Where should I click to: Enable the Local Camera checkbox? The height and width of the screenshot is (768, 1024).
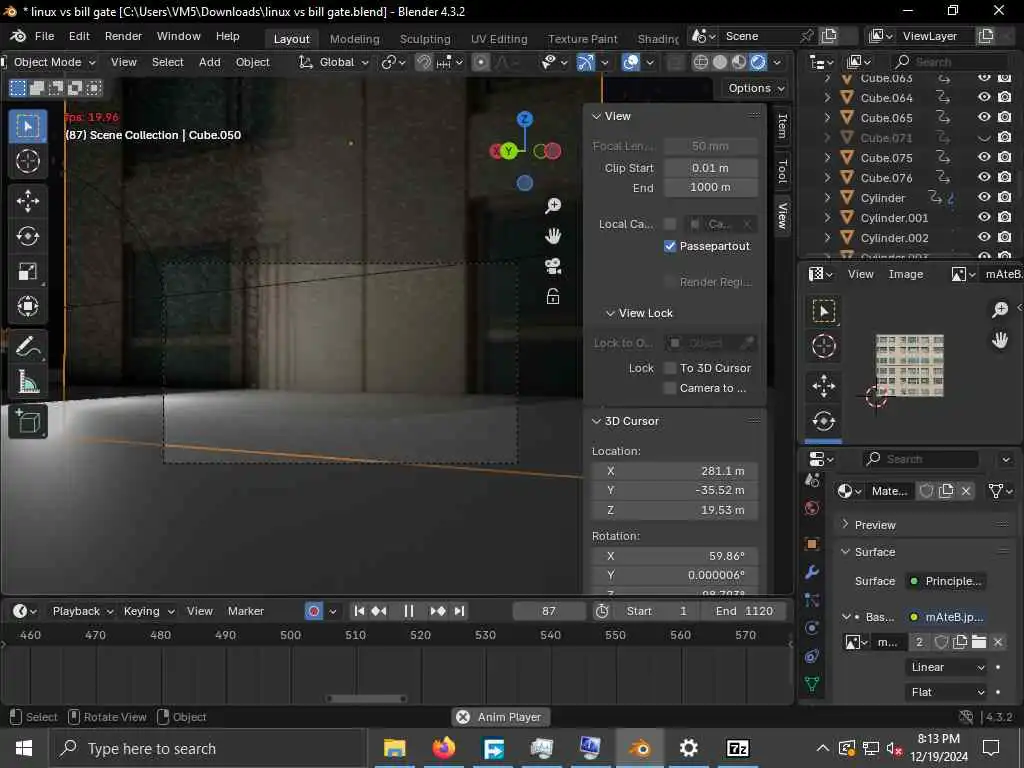click(x=670, y=224)
